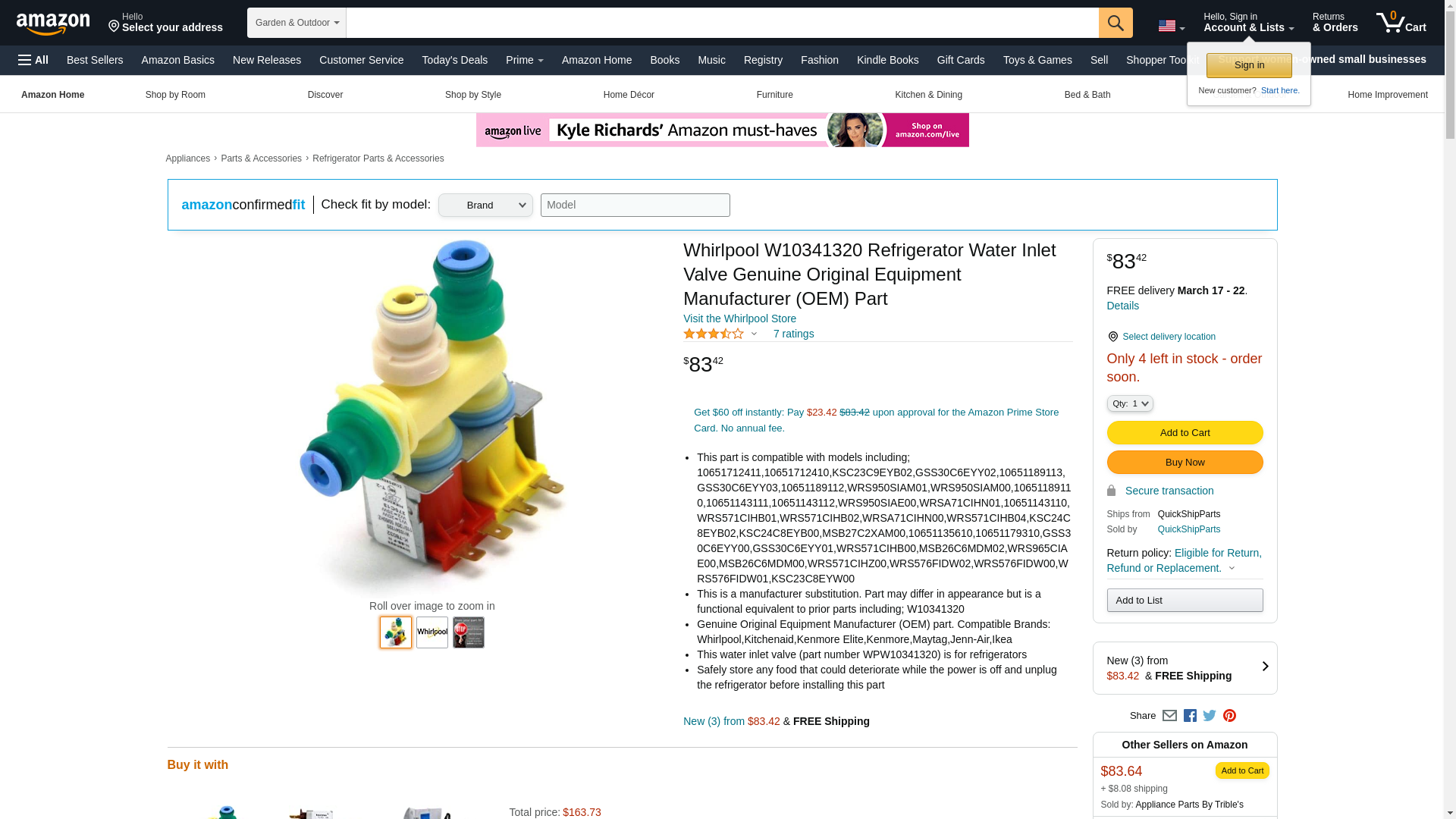
Task: Expand the star ratings popover arrow
Action: (x=754, y=334)
